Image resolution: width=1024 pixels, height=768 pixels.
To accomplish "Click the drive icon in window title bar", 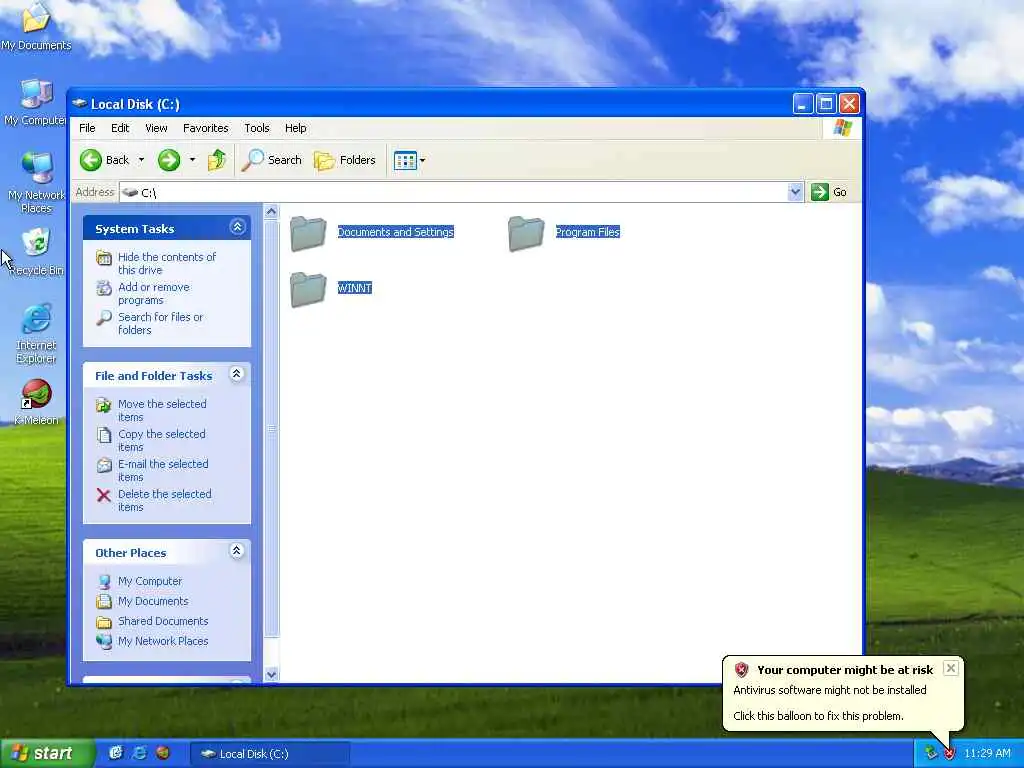I will pos(80,103).
